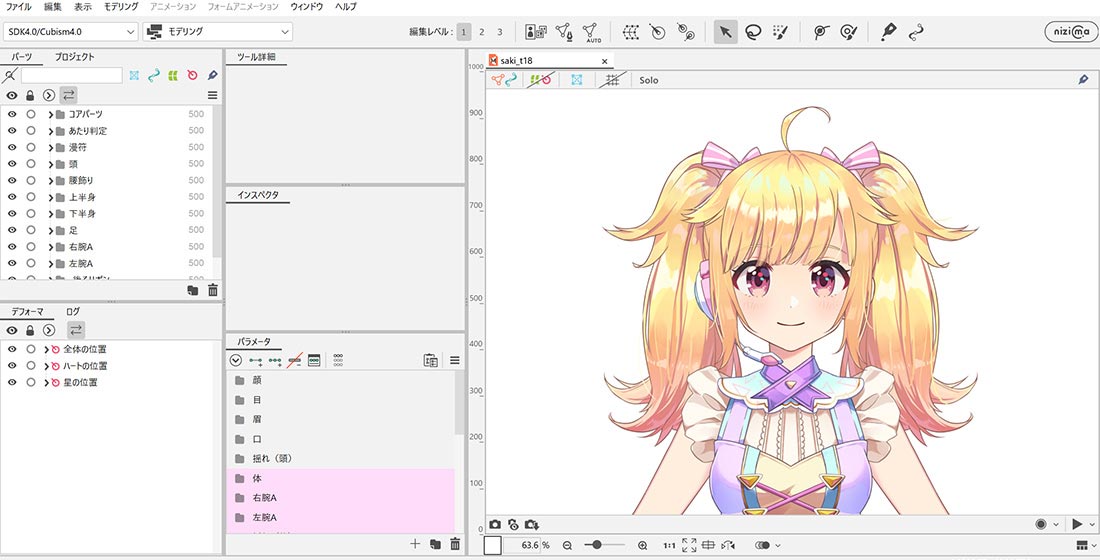Open the nizima button

point(1069,32)
